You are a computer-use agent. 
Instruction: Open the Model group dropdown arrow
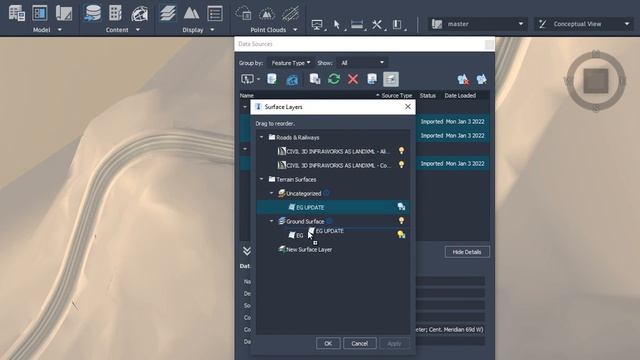click(60, 30)
